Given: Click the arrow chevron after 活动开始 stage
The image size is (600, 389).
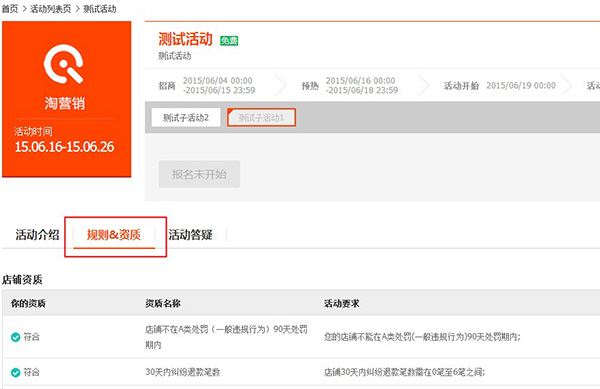Looking at the screenshot, I should click(x=566, y=85).
